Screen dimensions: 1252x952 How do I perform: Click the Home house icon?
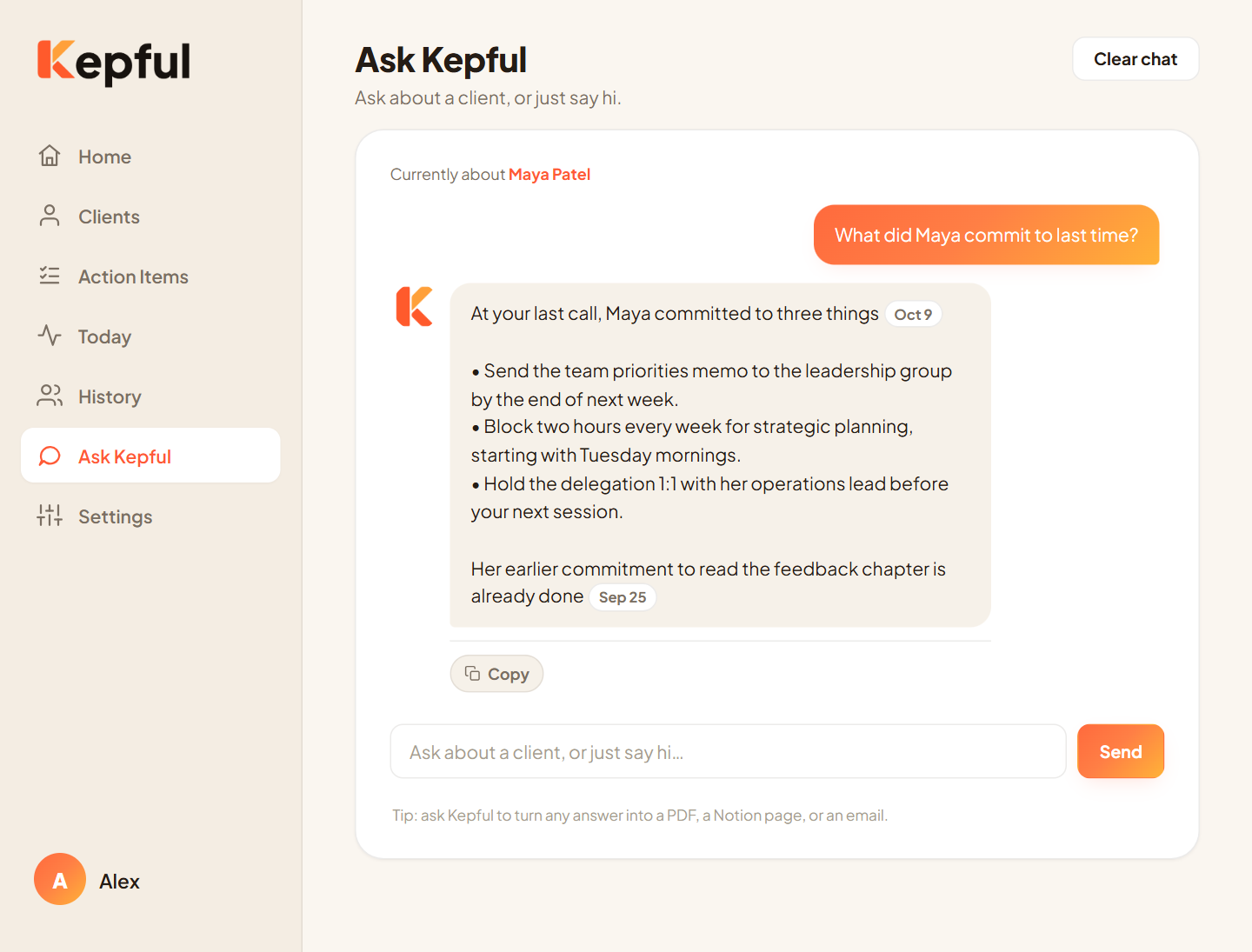pos(50,156)
